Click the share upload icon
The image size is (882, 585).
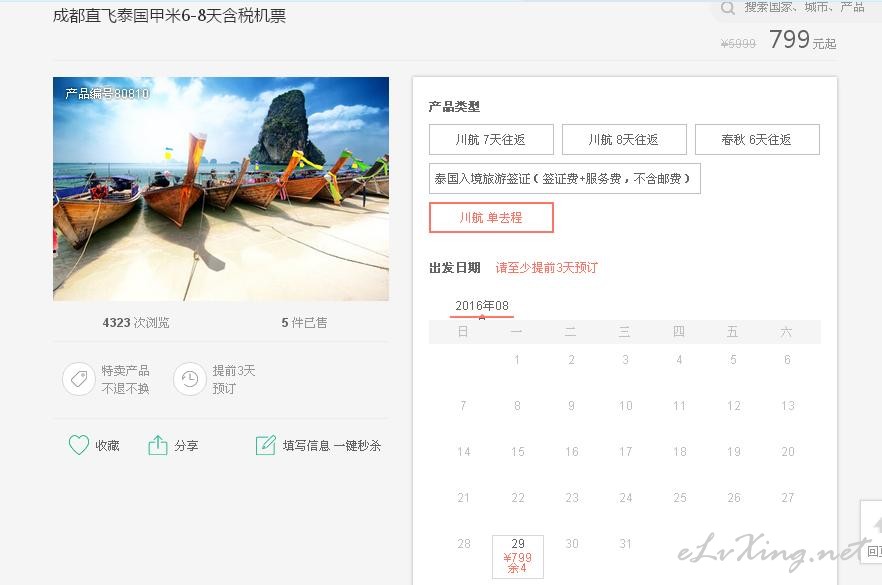click(158, 445)
